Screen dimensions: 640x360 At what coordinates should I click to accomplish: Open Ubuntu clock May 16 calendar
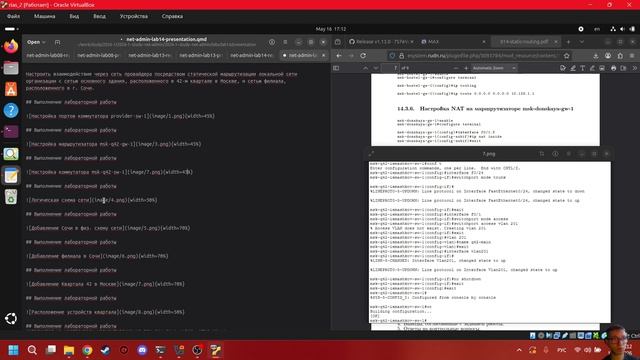[331, 29]
